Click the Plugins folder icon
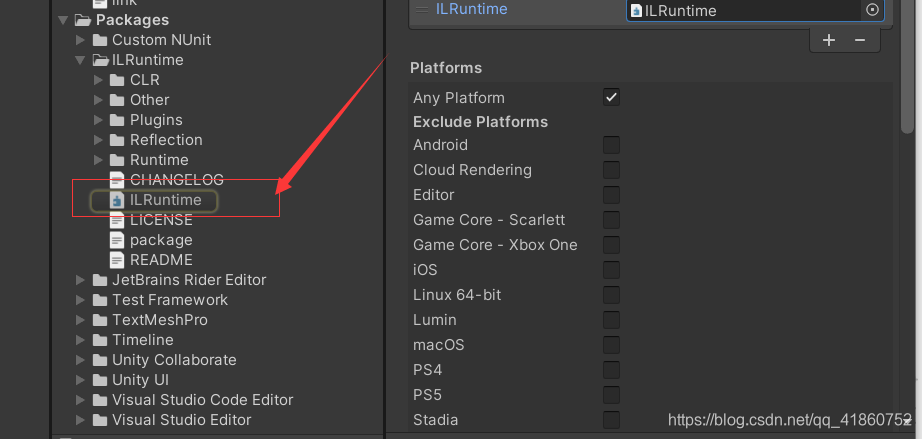Screen dimensions: 922x439 click(118, 120)
